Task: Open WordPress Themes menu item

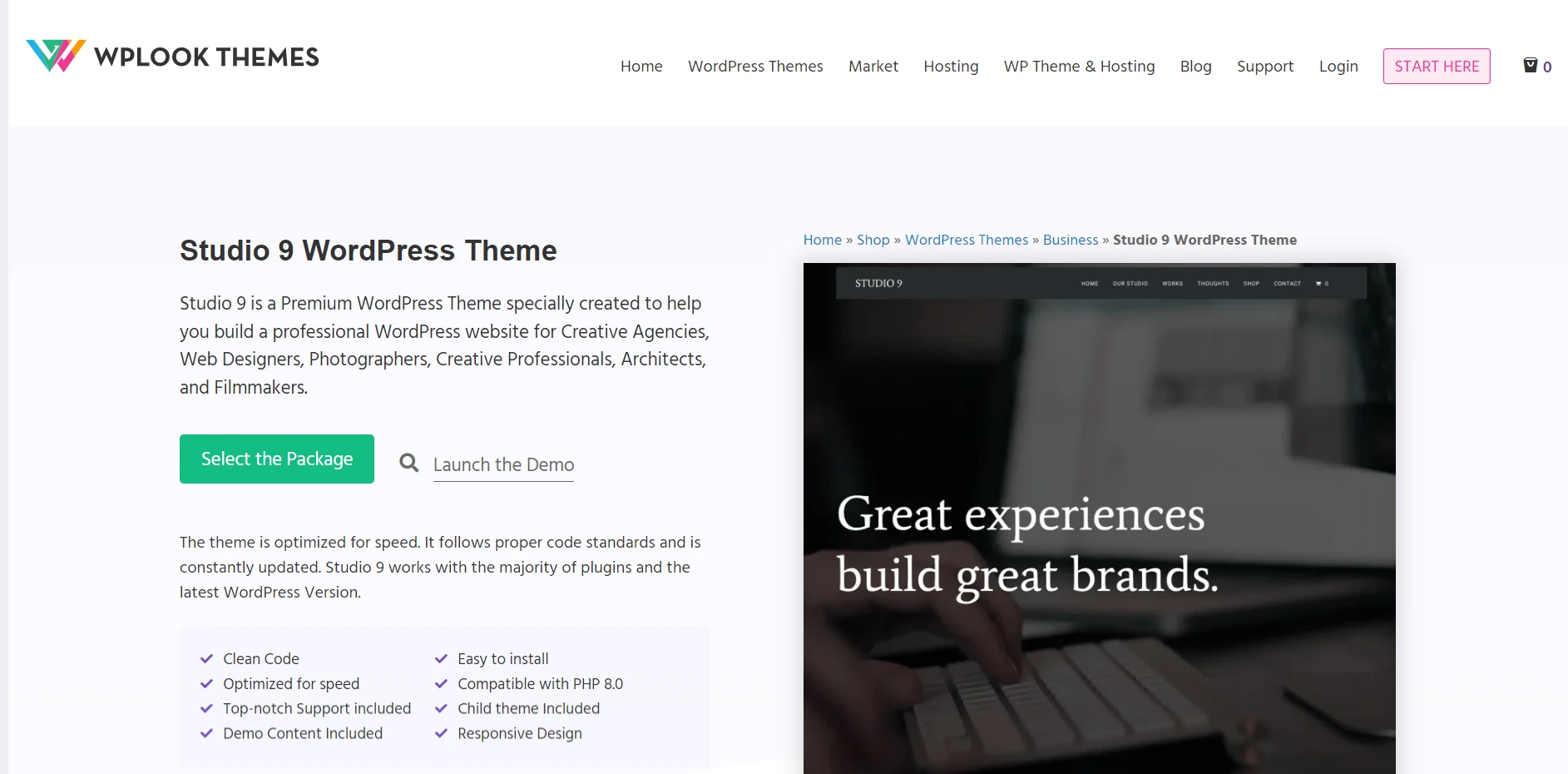Action: pyautogui.click(x=755, y=66)
